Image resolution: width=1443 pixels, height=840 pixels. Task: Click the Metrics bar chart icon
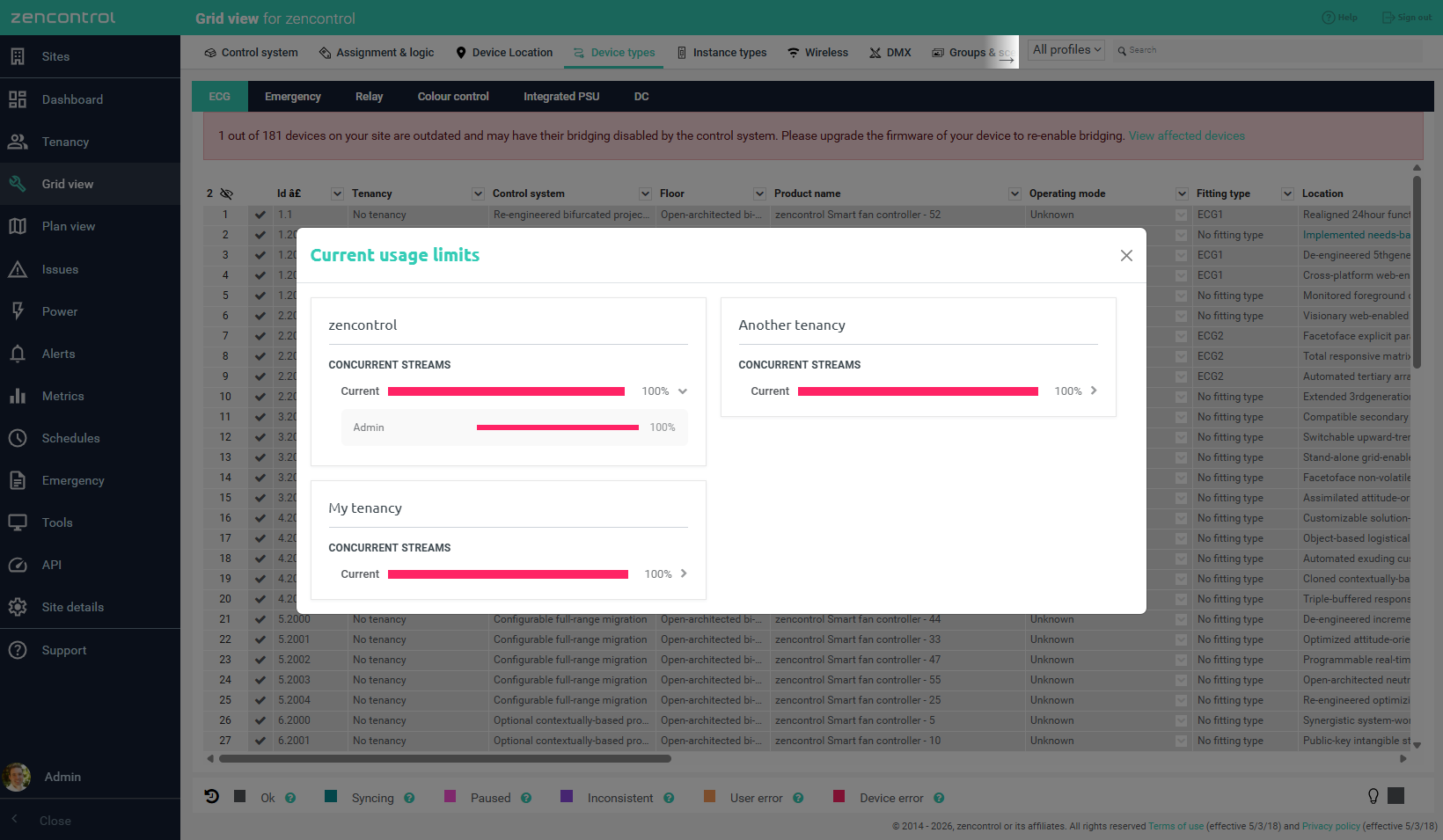click(x=18, y=396)
